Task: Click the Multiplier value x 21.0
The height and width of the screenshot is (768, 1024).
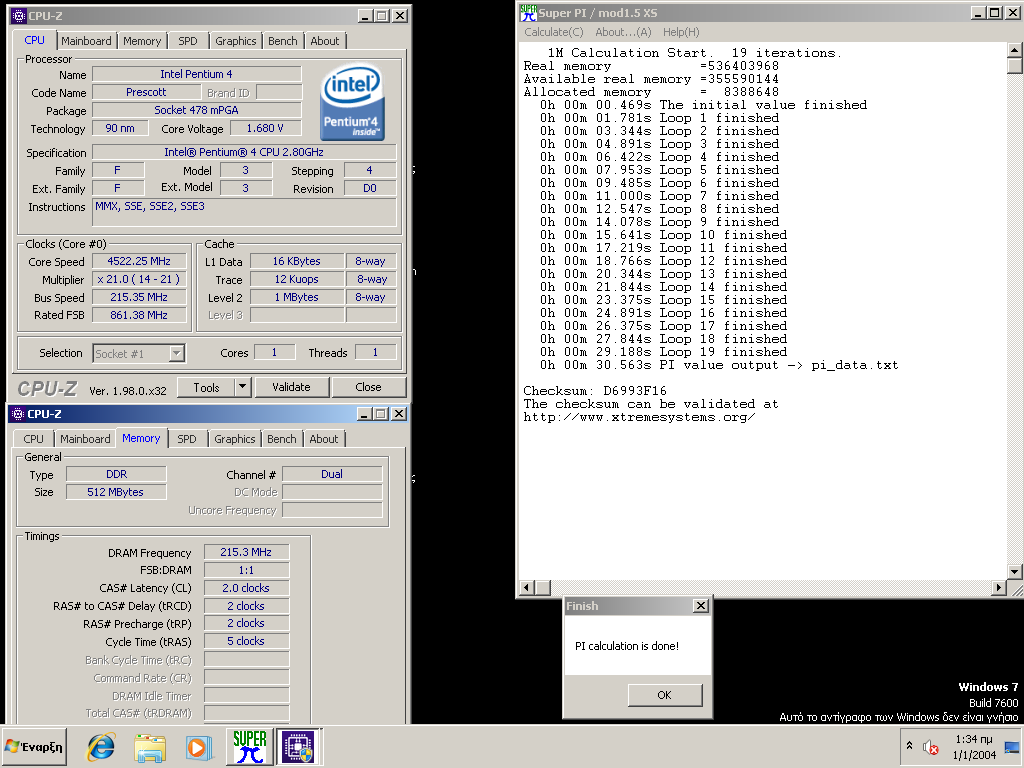Action: coord(139,280)
